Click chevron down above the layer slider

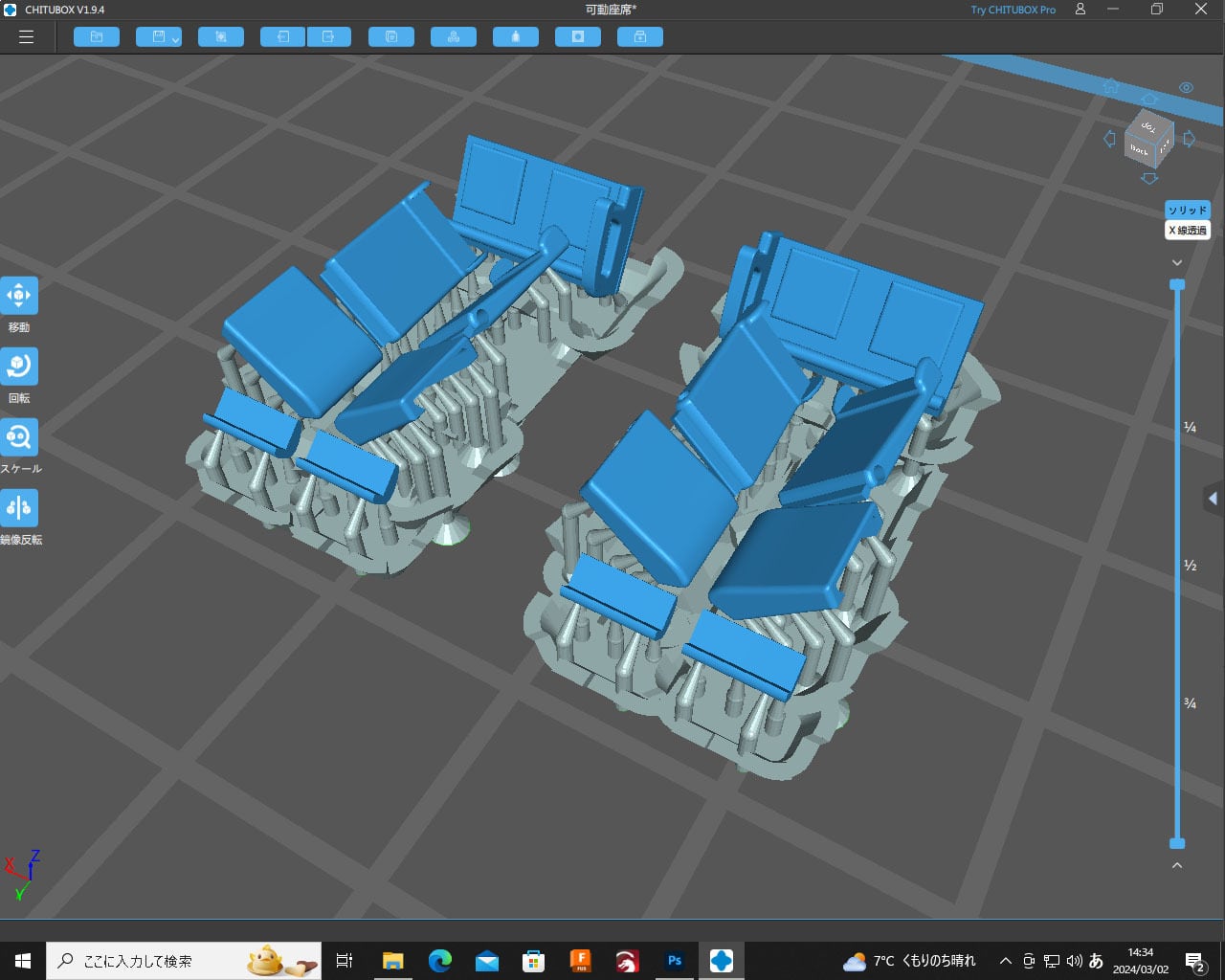(1177, 262)
